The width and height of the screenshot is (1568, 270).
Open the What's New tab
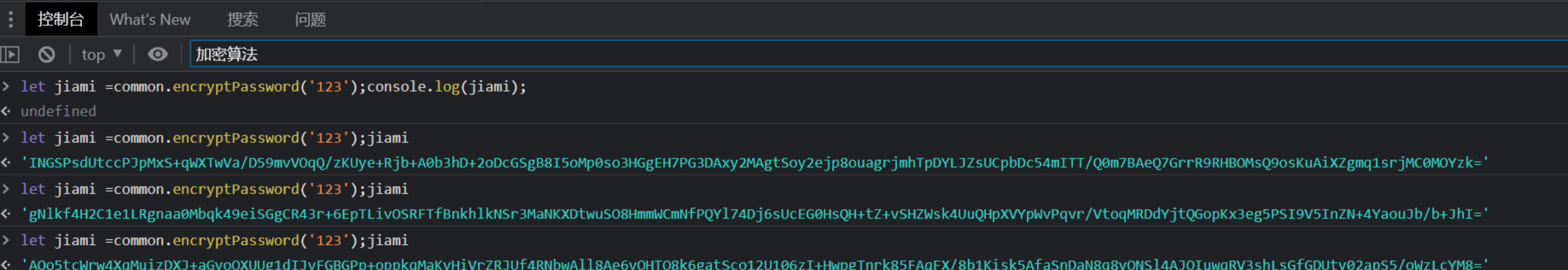tap(150, 20)
